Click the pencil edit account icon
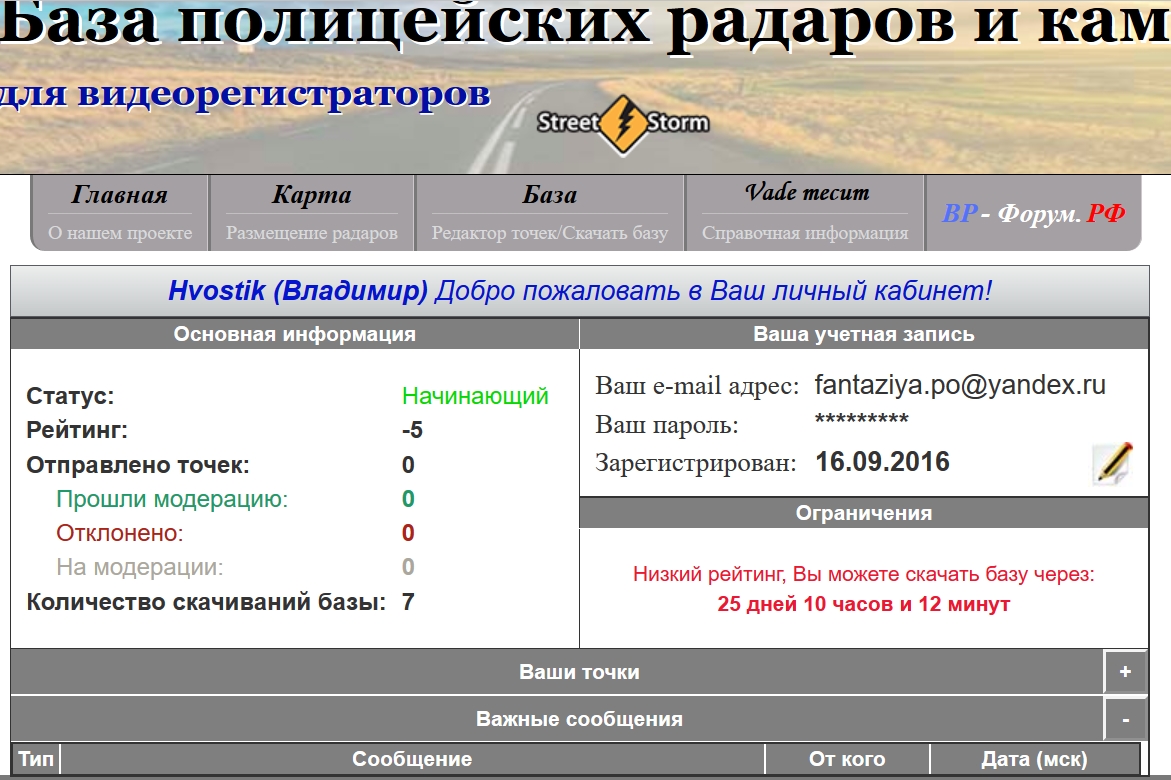Screen dimensions: 1171x780 [1112, 463]
